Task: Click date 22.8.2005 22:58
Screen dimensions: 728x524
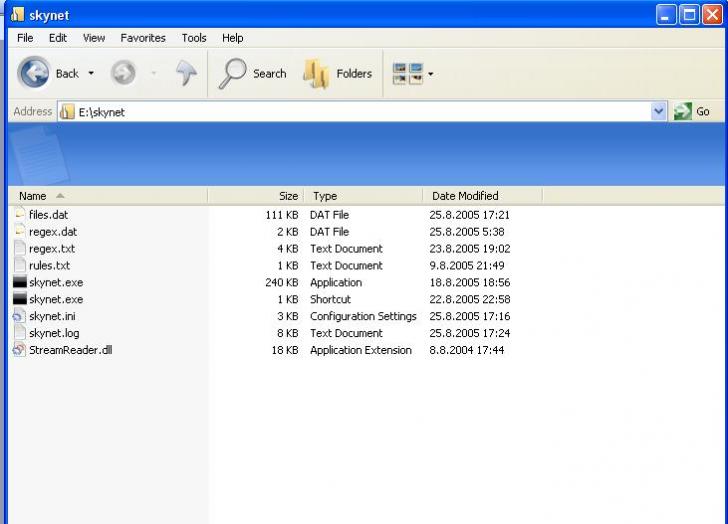Action: pyautogui.click(x=470, y=299)
